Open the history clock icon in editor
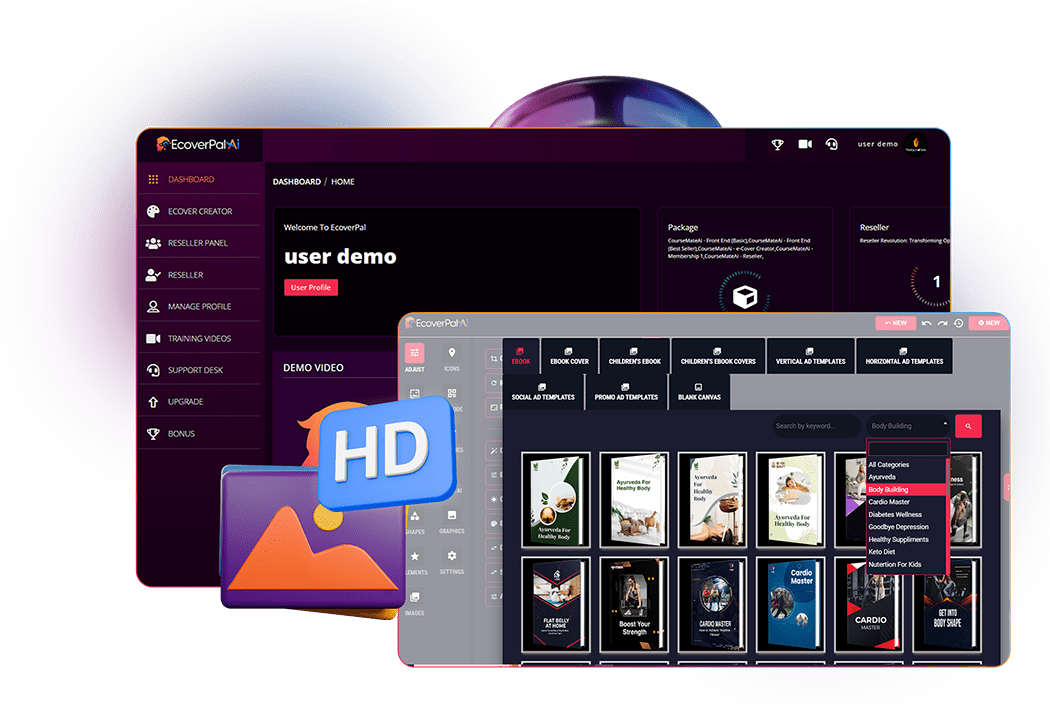 click(x=958, y=323)
